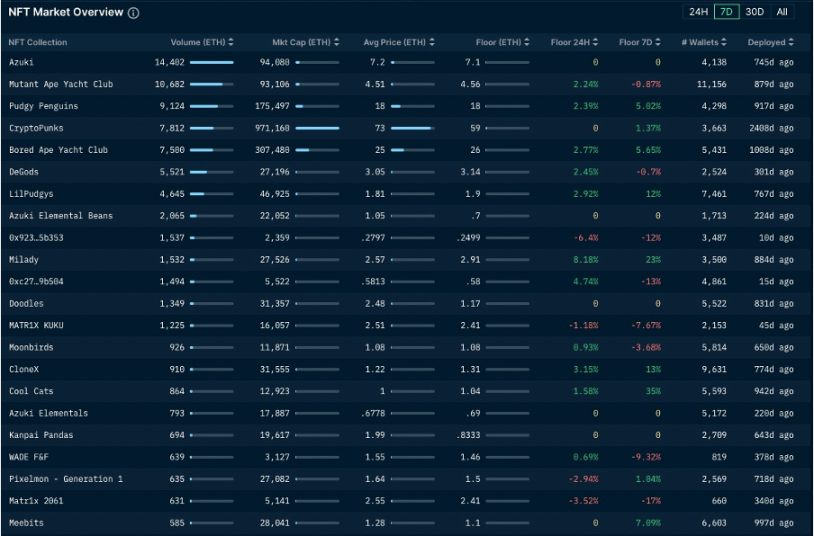
Task: Open the Azuki Elemental Beans collection
Action: tap(61, 216)
